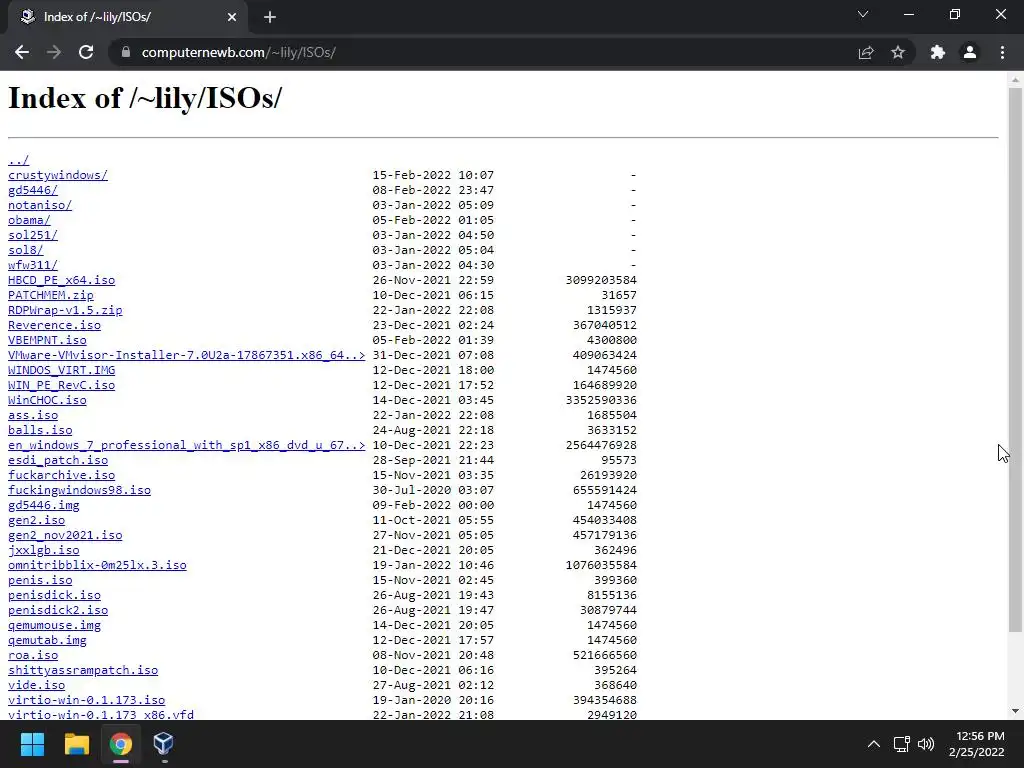Download gd5446.img
Viewport: 1024px width, 768px height.
pos(43,505)
